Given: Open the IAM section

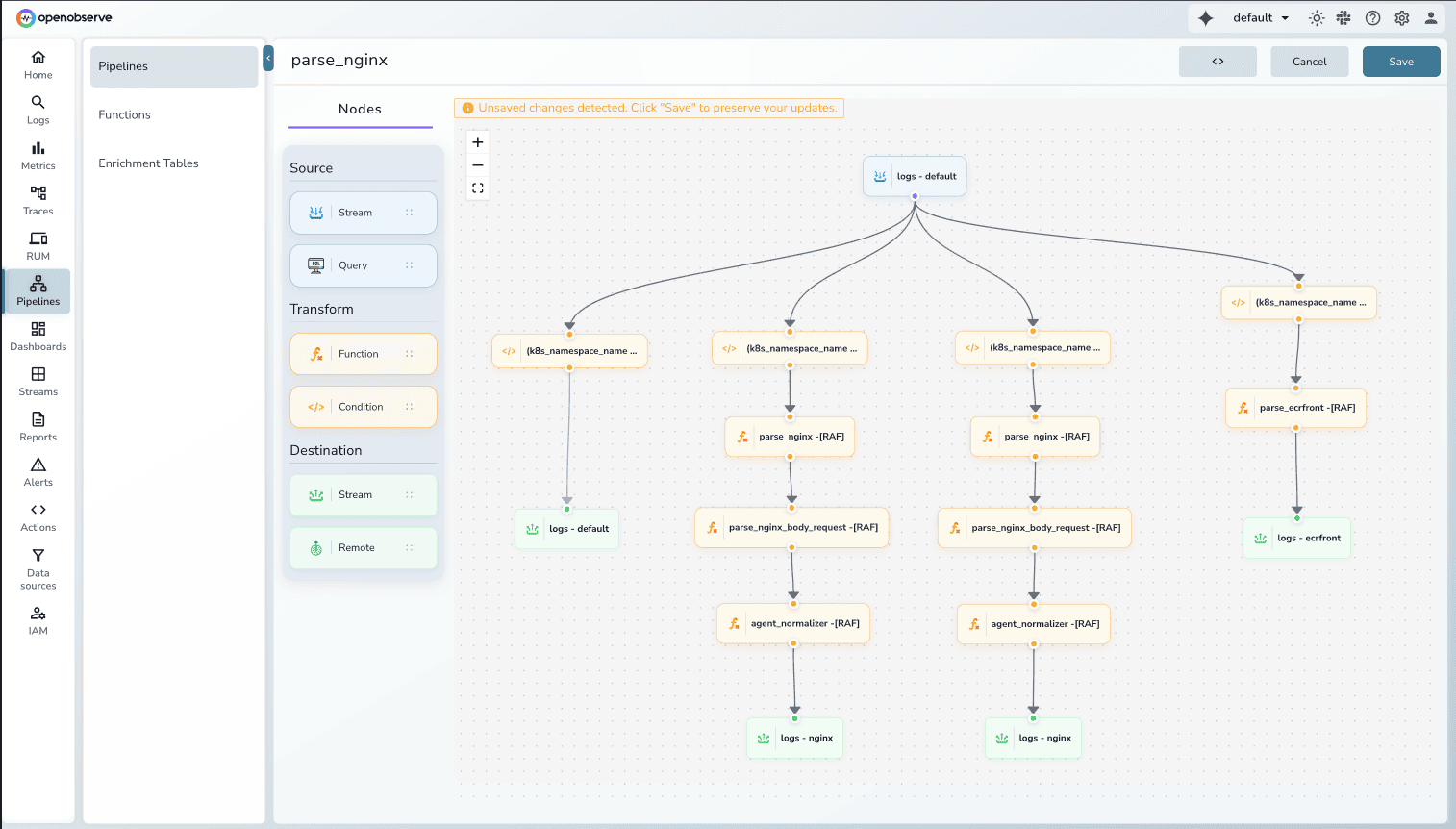Looking at the screenshot, I should click(x=38, y=620).
